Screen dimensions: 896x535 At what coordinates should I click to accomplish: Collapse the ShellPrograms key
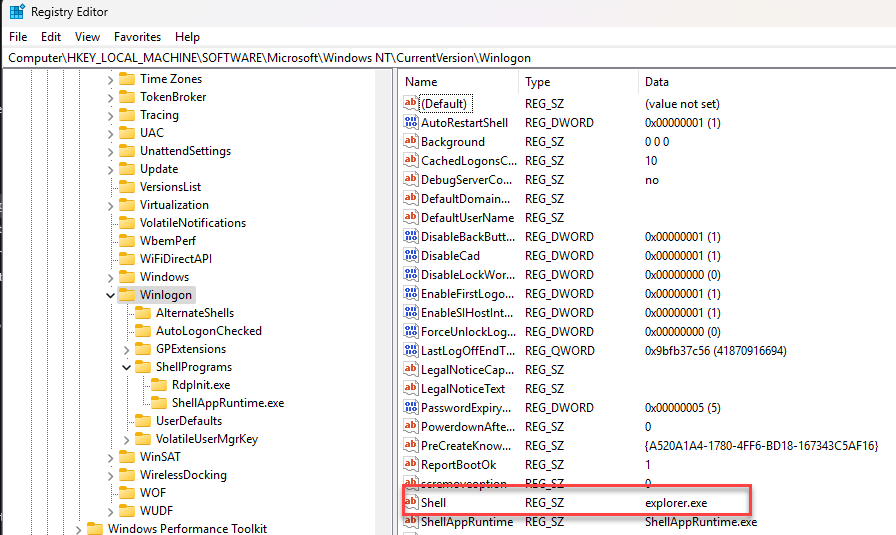point(126,368)
